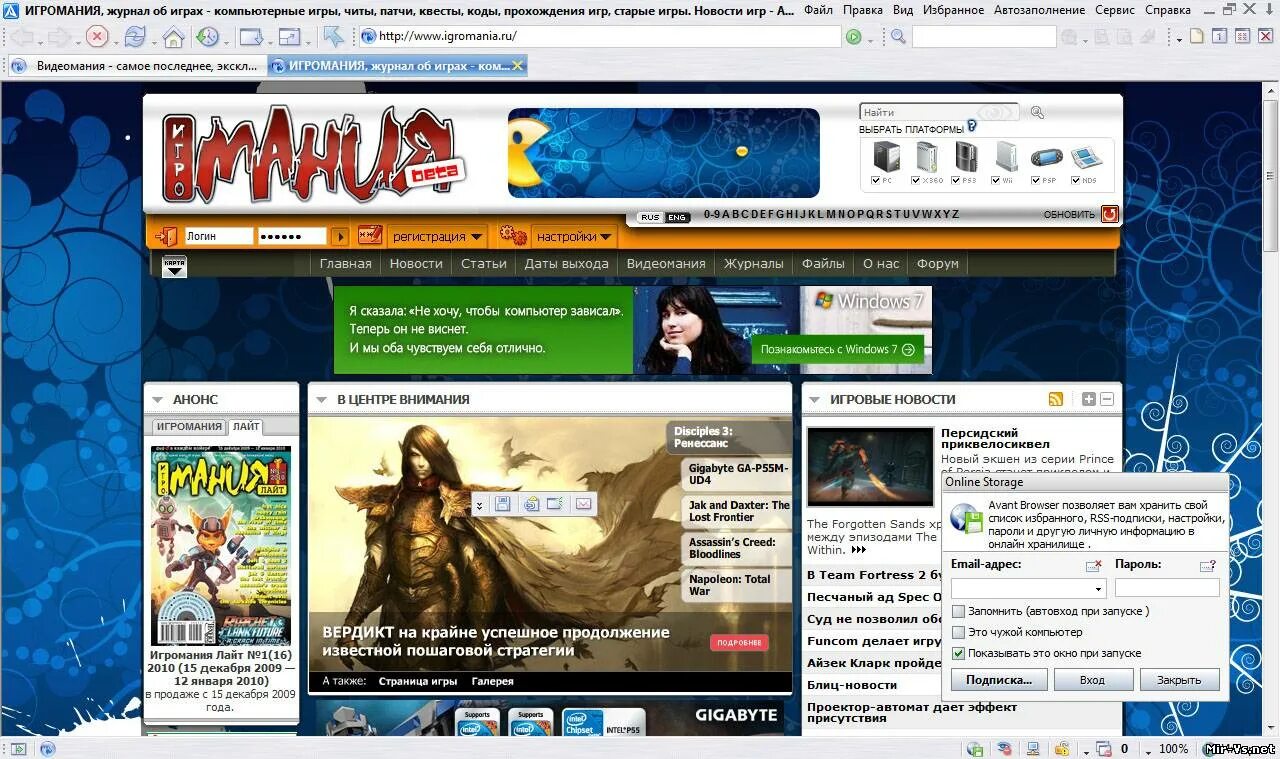Click the Gigabyte GA-P55M-UD4 thumbnail entry
Image resolution: width=1280 pixels, height=759 pixels.
[736, 474]
